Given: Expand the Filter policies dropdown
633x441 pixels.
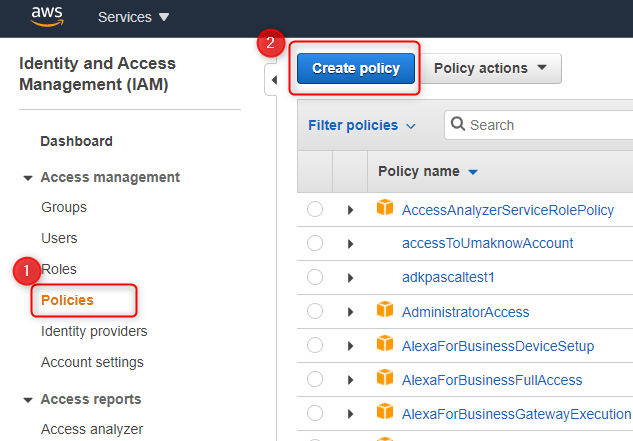Looking at the screenshot, I should pyautogui.click(x=362, y=125).
